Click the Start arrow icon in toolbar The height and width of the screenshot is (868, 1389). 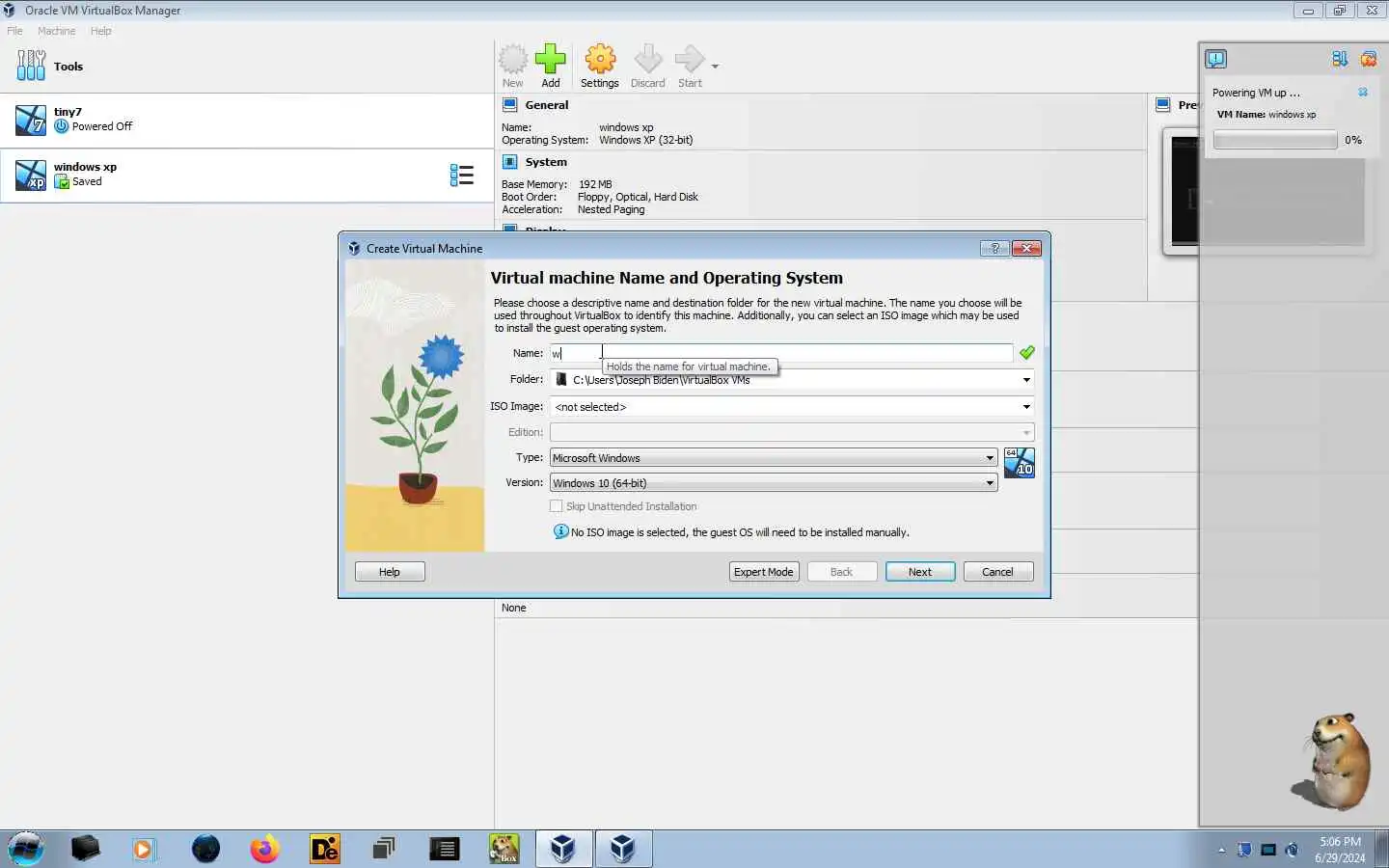[x=690, y=66]
